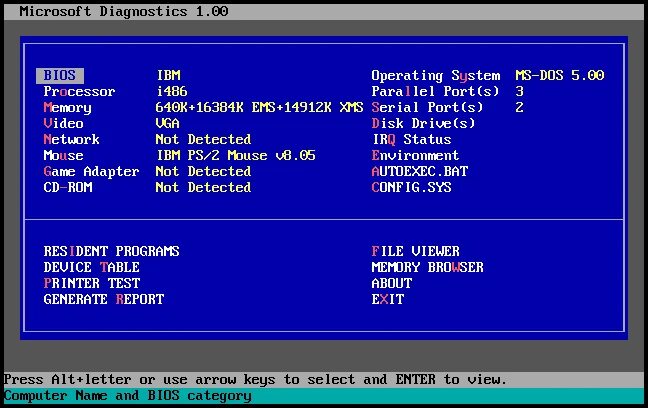The width and height of the screenshot is (648, 408).
Task: Click the IBM PS/2 Mouse v8.05 value
Action: (x=236, y=155)
